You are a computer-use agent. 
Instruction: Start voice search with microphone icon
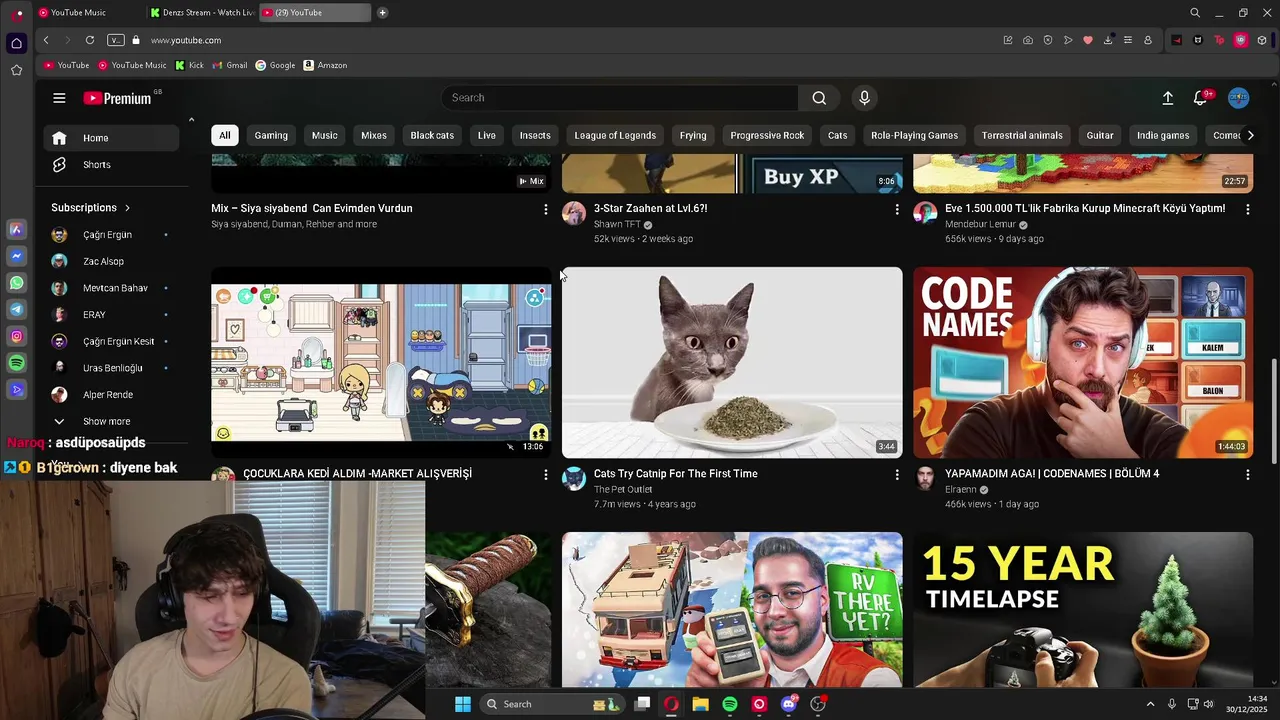pyautogui.click(x=865, y=98)
